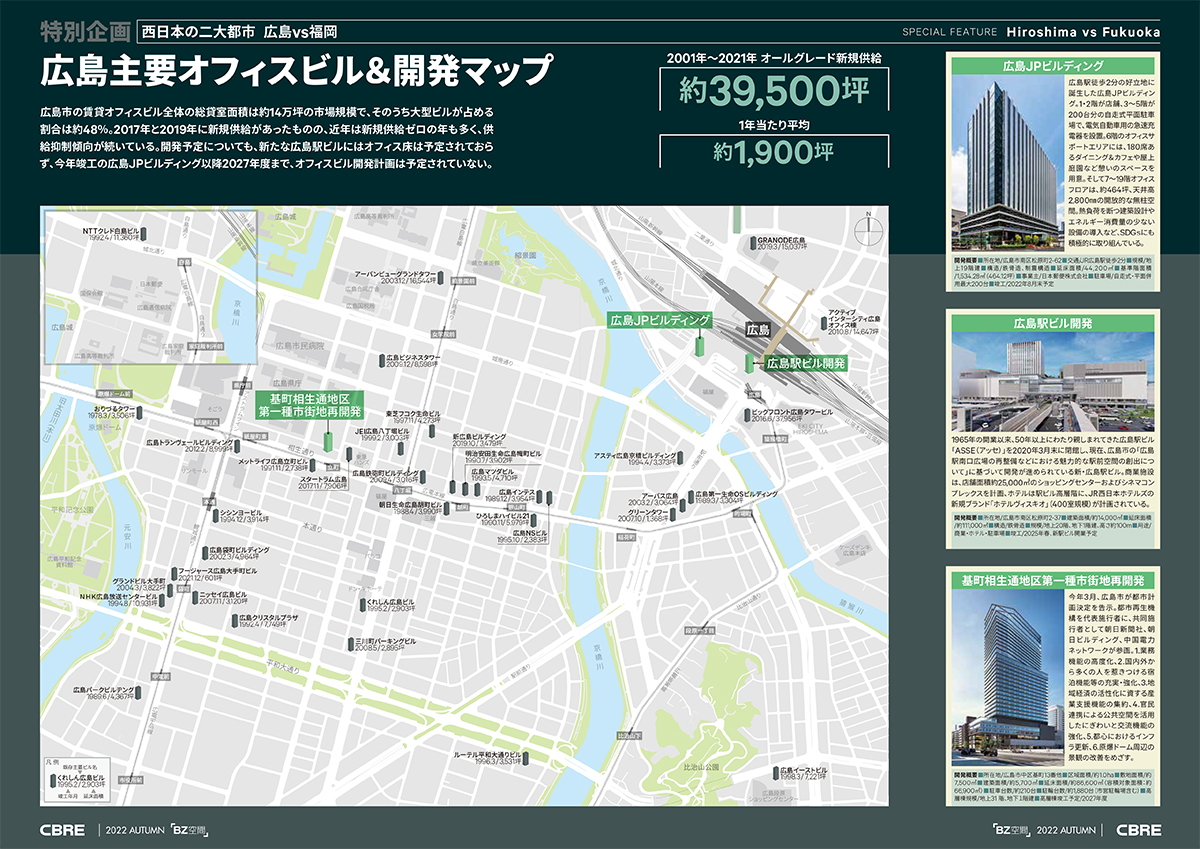View the 基町相生通地区 redevelopment tower rendering
Image resolution: width=1200 pixels, height=849 pixels.
click(x=1009, y=676)
